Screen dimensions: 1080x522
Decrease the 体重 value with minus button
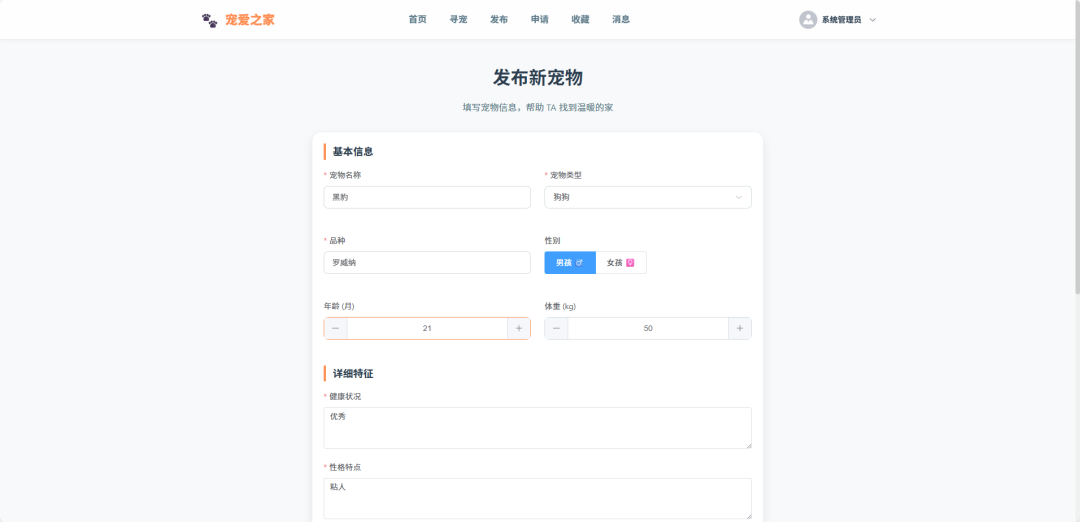[x=556, y=328]
